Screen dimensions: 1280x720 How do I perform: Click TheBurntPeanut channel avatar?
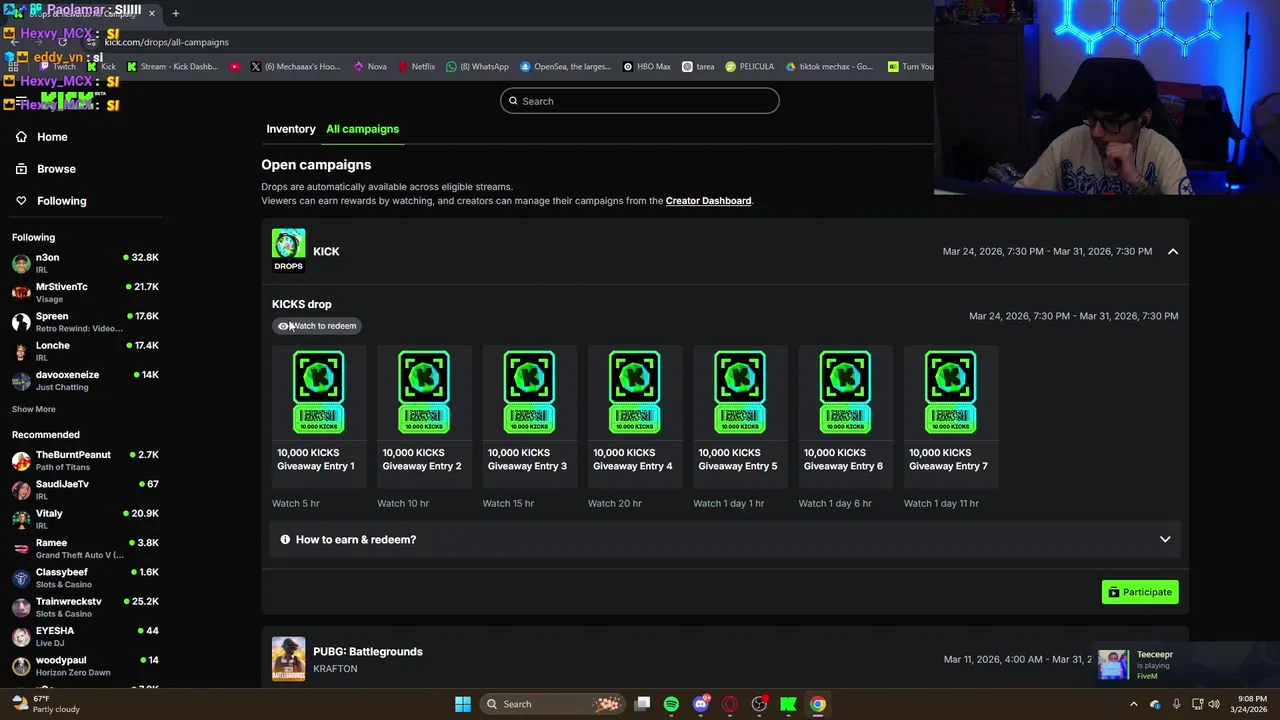point(21,461)
